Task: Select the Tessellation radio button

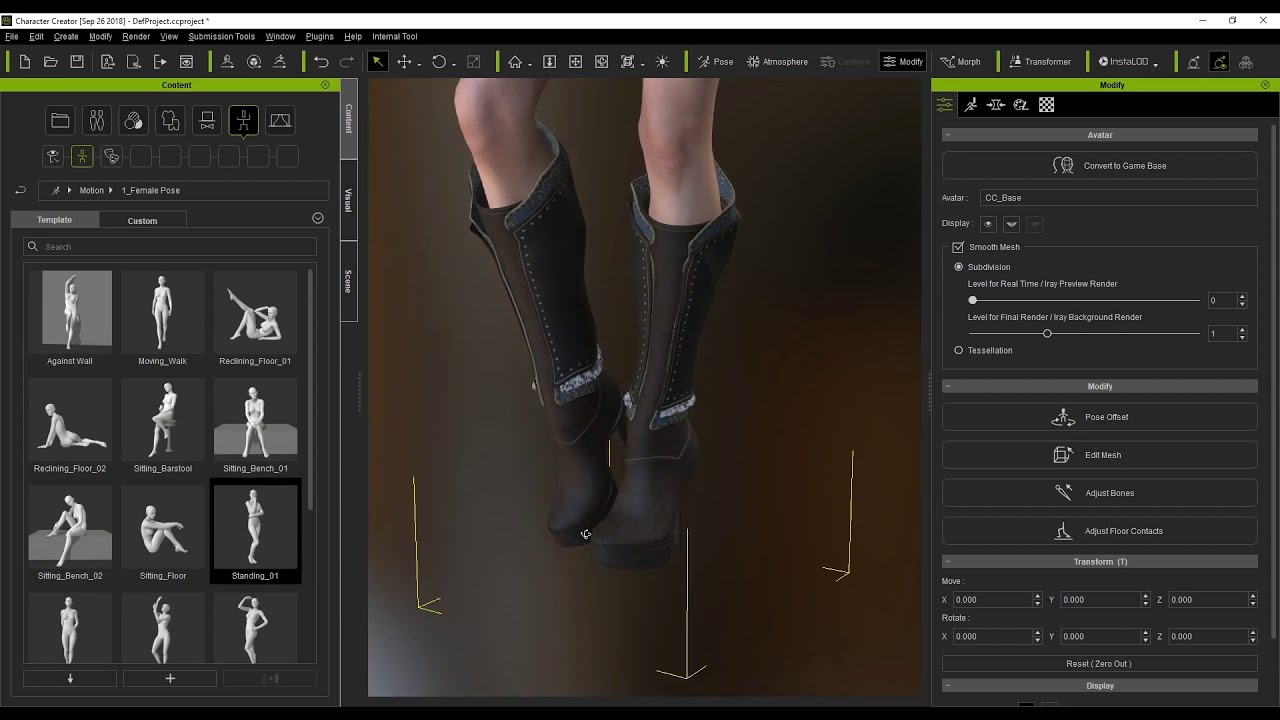Action: (958, 350)
